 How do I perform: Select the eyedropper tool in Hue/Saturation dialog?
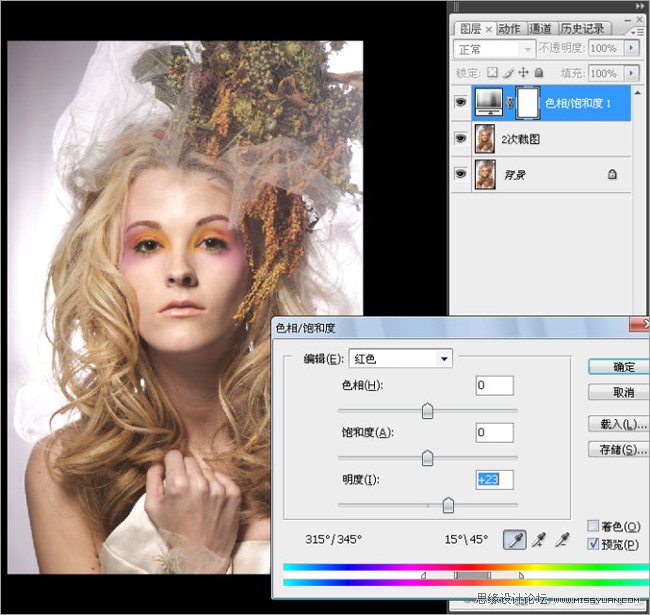516,540
